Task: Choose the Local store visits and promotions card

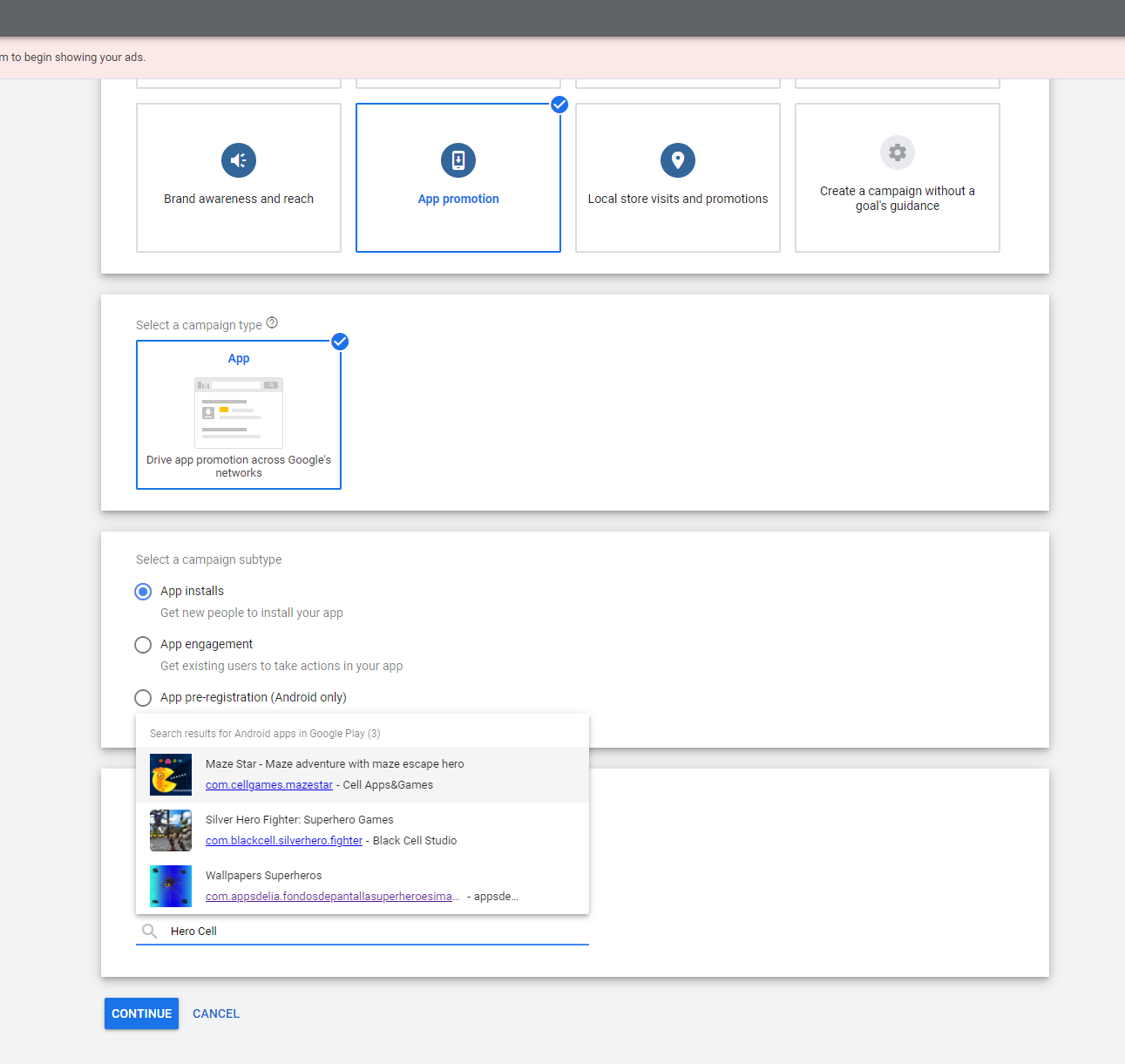Action: pos(678,178)
